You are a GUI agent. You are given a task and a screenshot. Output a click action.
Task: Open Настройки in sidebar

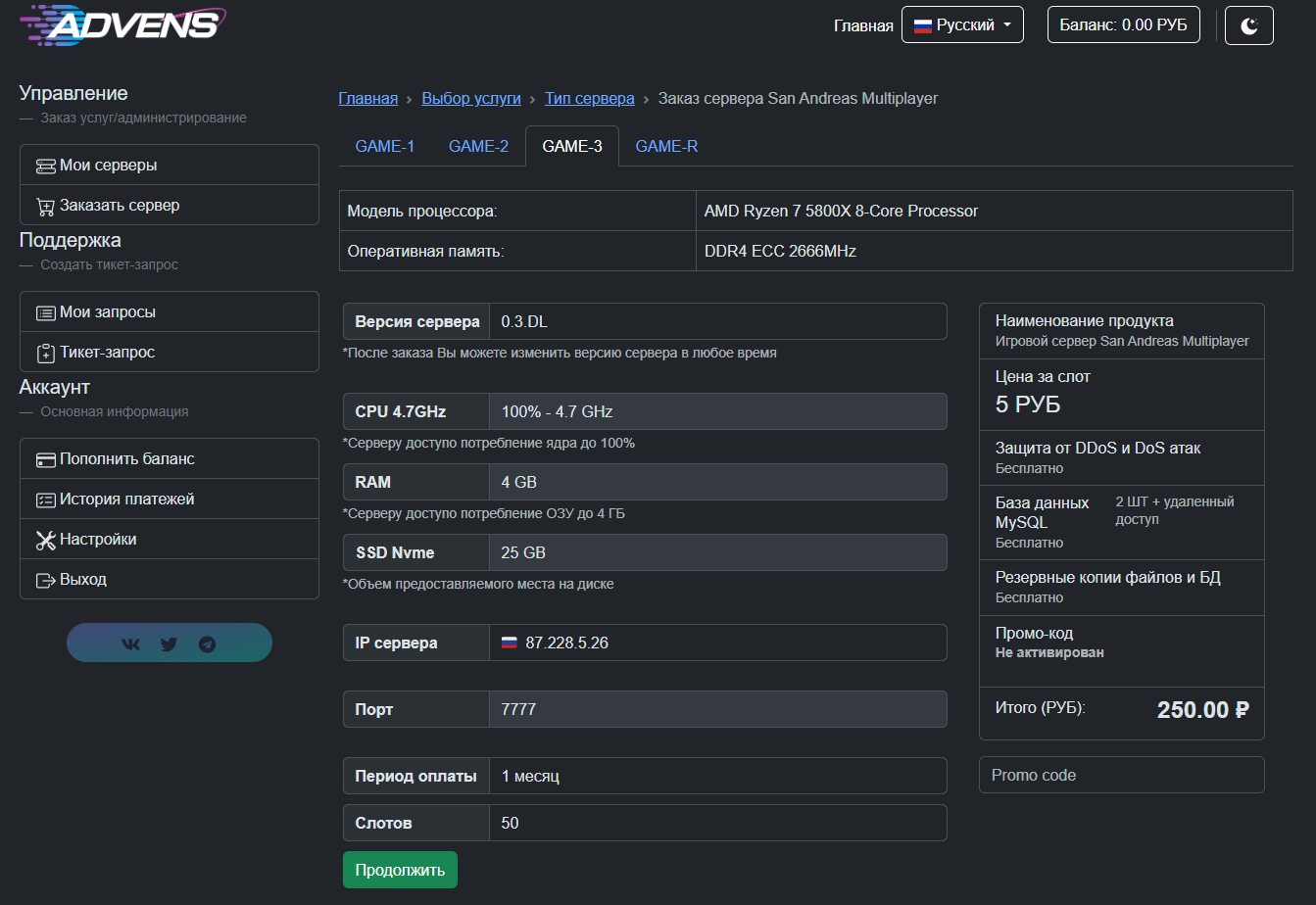170,539
